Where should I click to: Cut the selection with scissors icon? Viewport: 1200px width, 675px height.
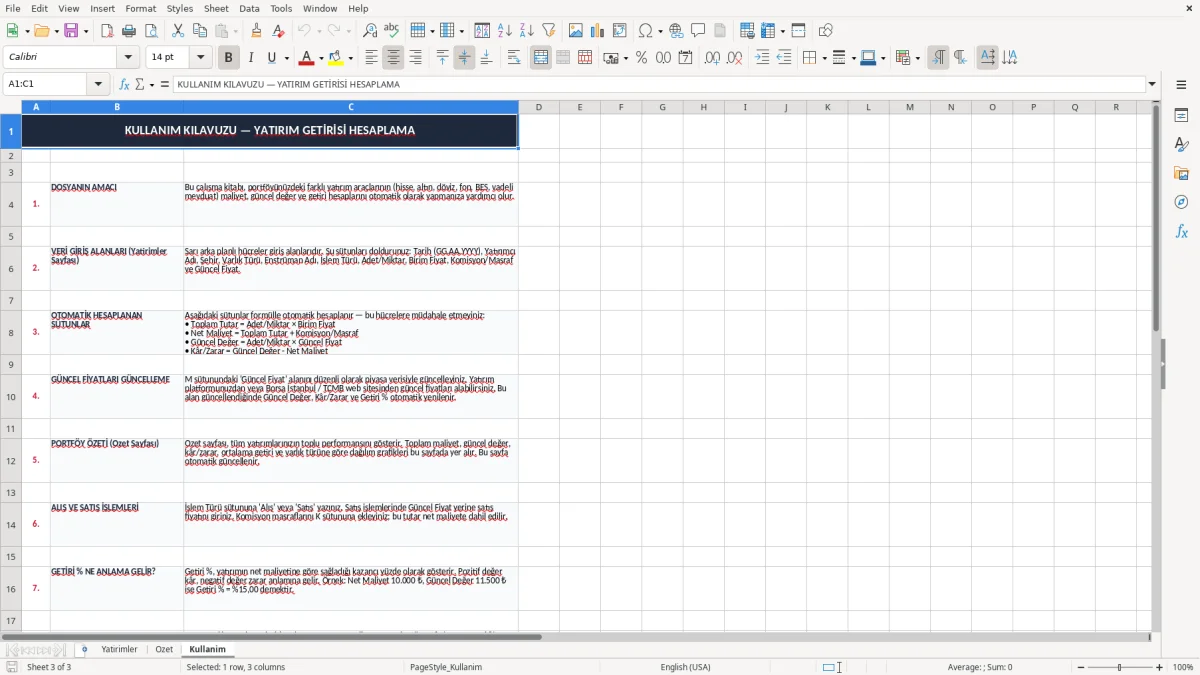[178, 31]
